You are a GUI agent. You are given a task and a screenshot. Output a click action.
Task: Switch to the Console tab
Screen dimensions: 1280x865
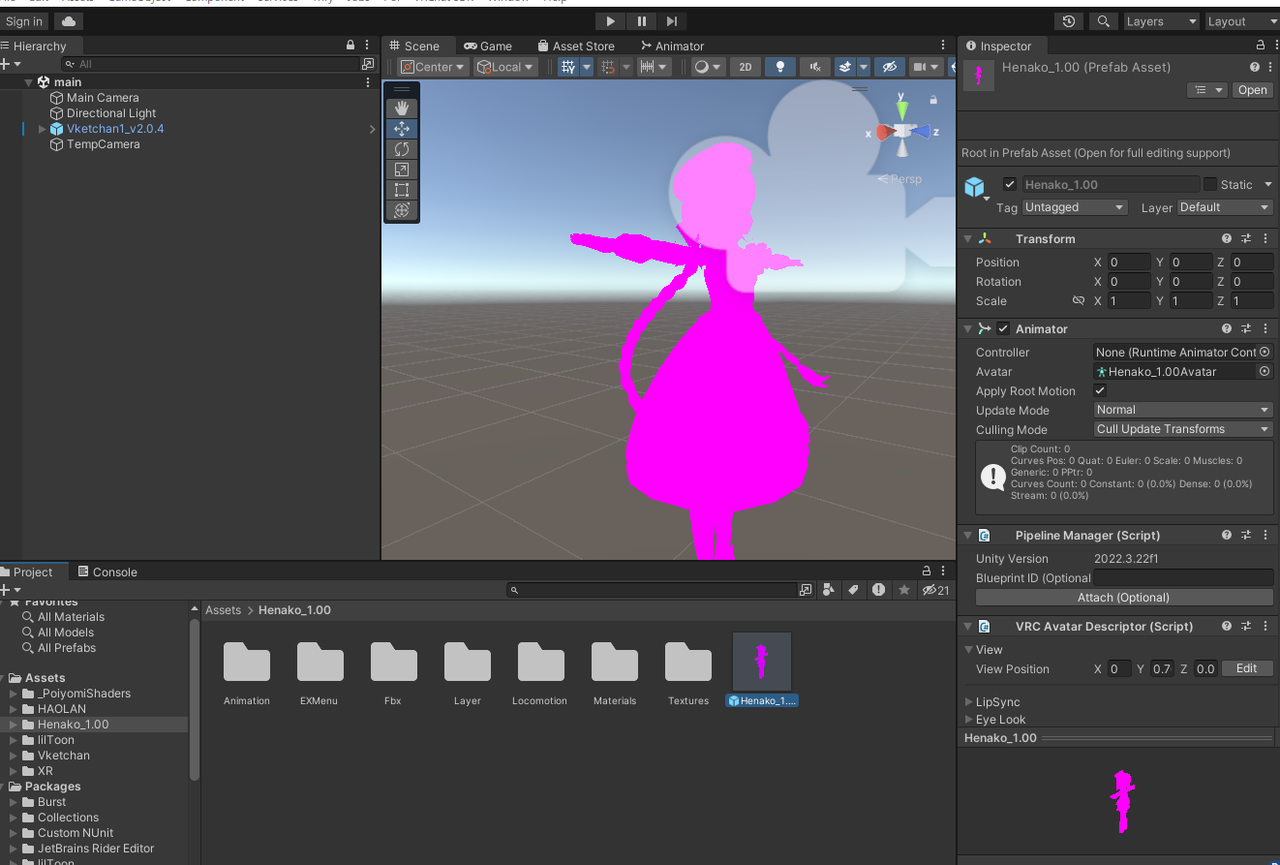(x=108, y=572)
